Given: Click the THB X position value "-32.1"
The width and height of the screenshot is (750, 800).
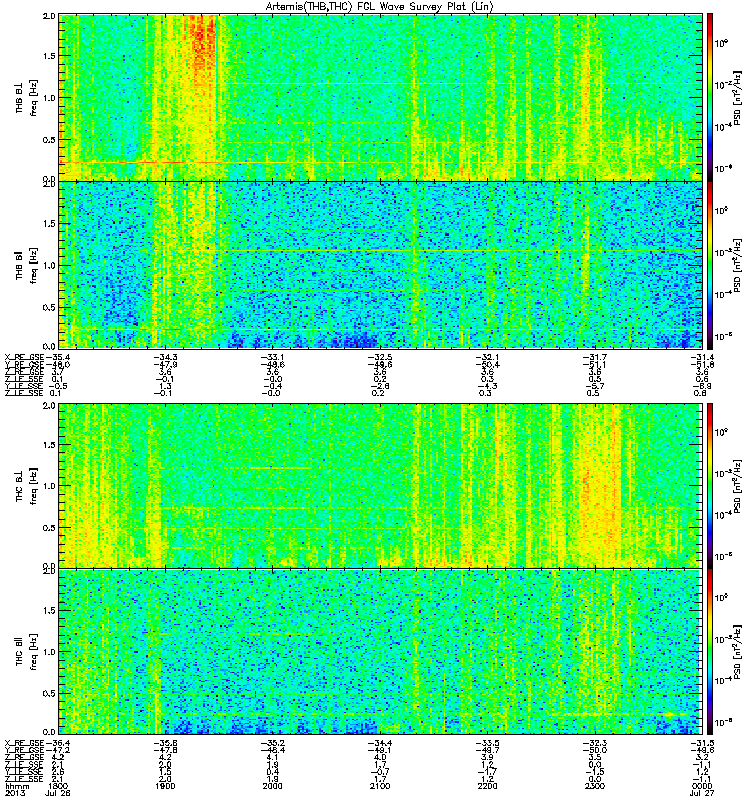Looking at the screenshot, I should (x=488, y=357).
